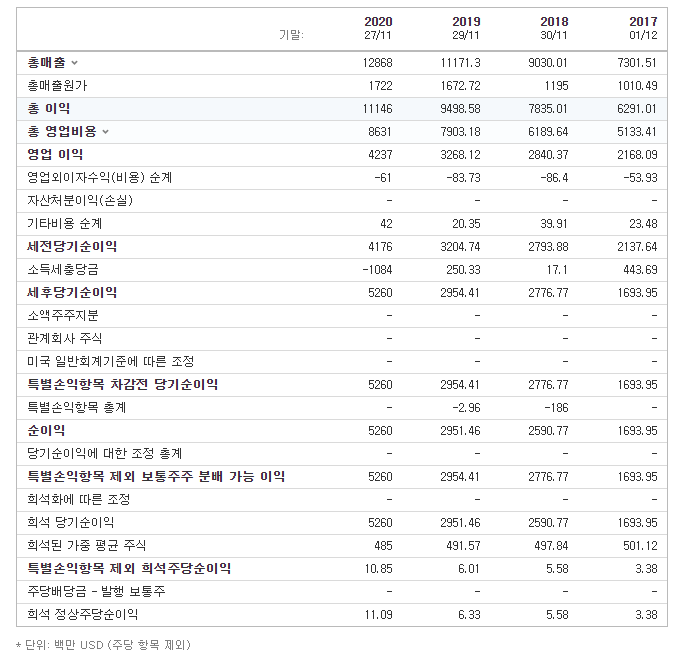Viewport: 673px width, 653px height.
Task: Click the 순이익 row label
Action: [46, 430]
